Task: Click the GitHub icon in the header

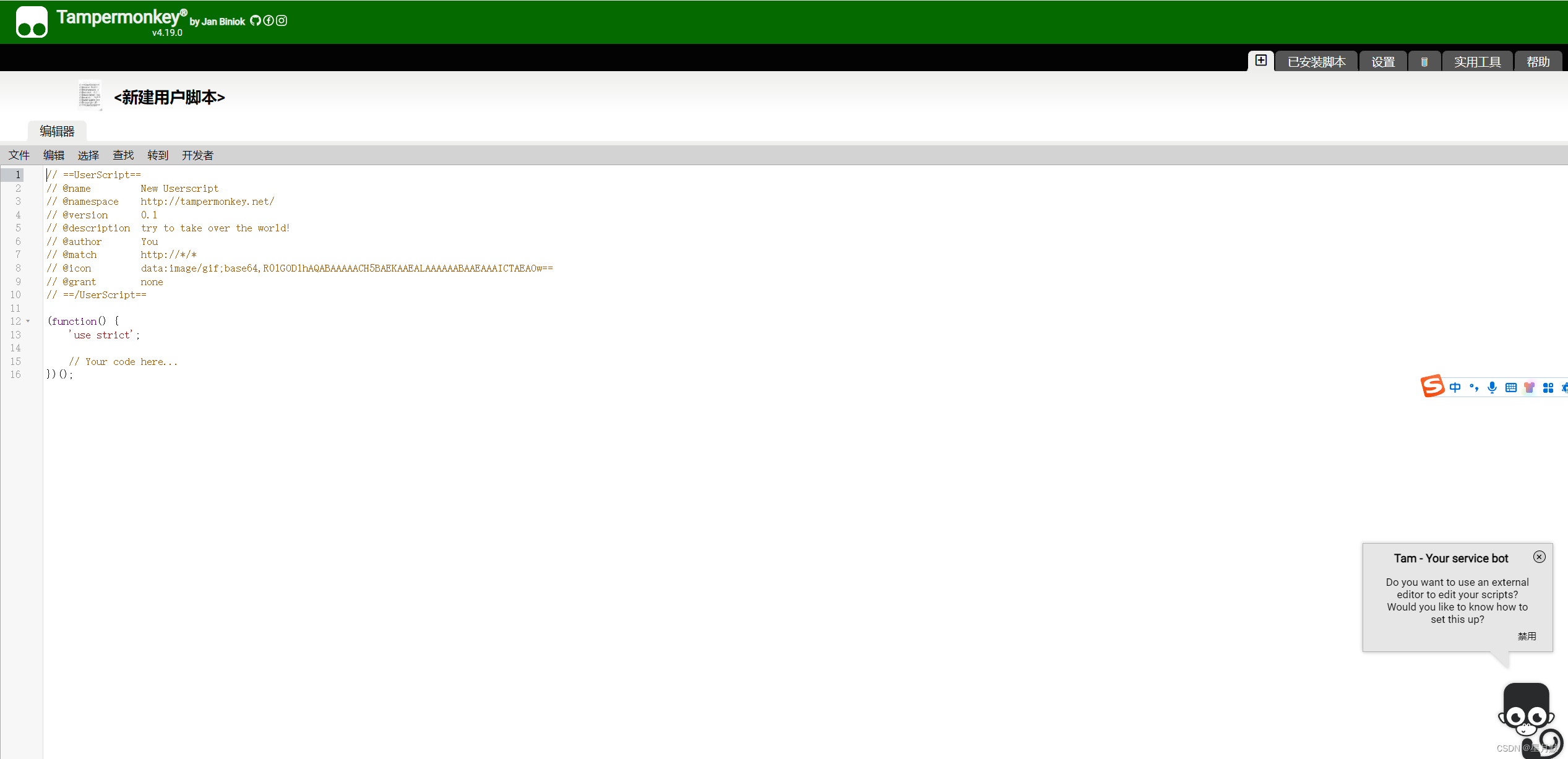Action: (256, 21)
